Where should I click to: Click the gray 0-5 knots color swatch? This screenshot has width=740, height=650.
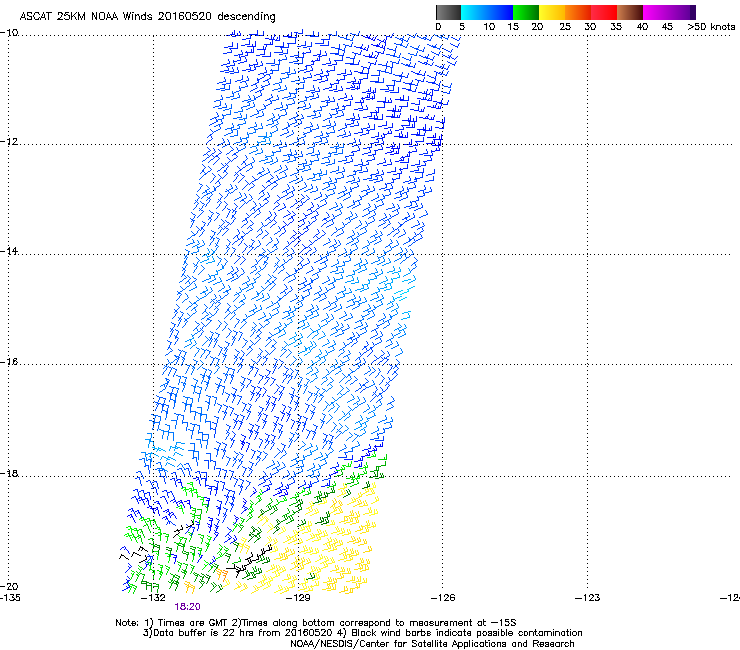pyautogui.click(x=448, y=12)
